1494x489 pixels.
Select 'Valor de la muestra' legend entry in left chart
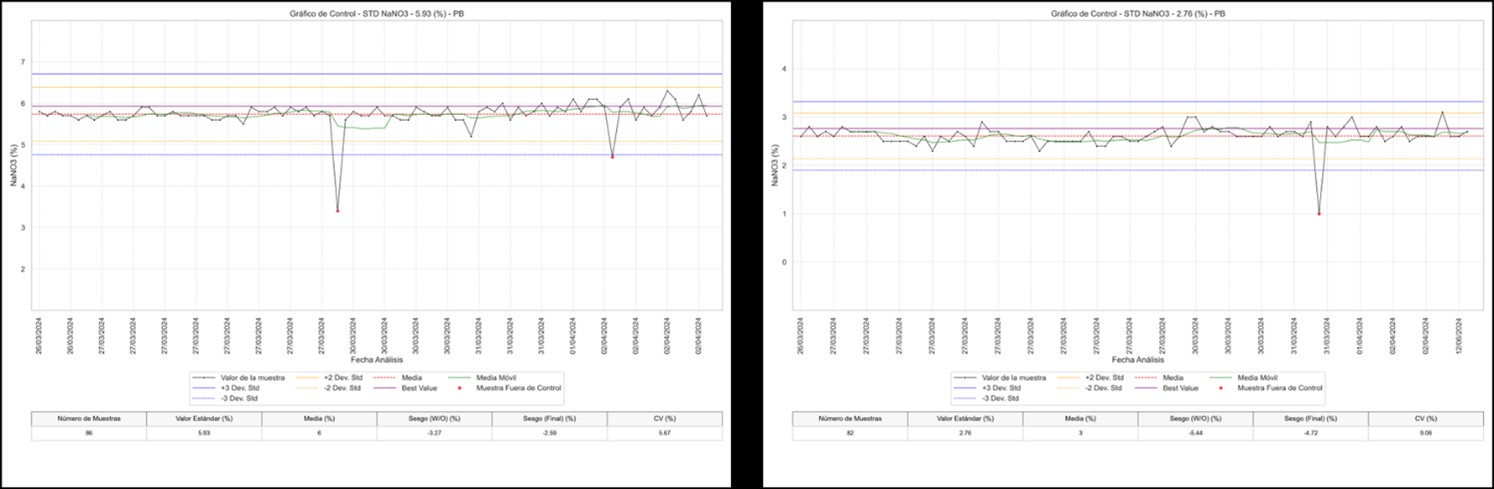click(239, 378)
